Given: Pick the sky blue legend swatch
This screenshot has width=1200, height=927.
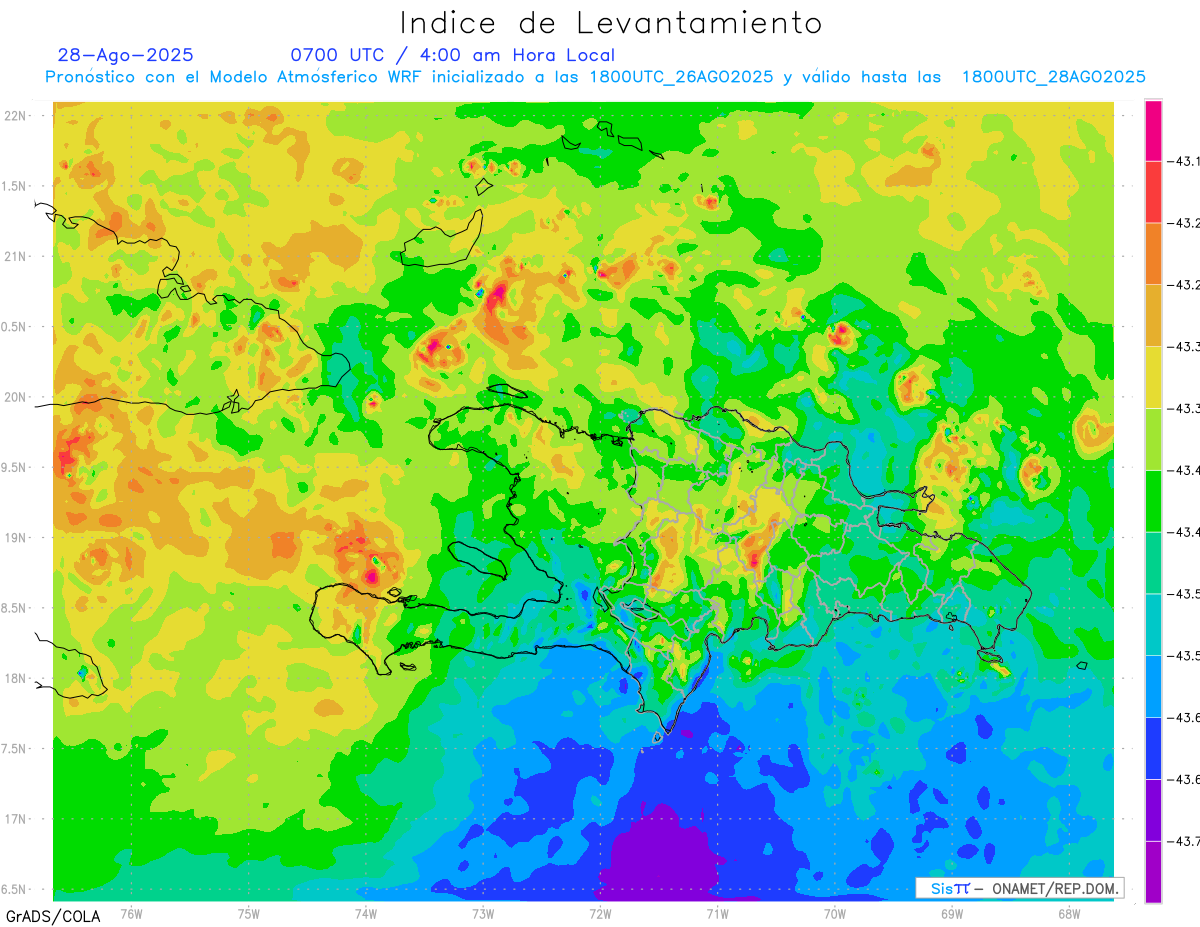Looking at the screenshot, I should [1153, 686].
